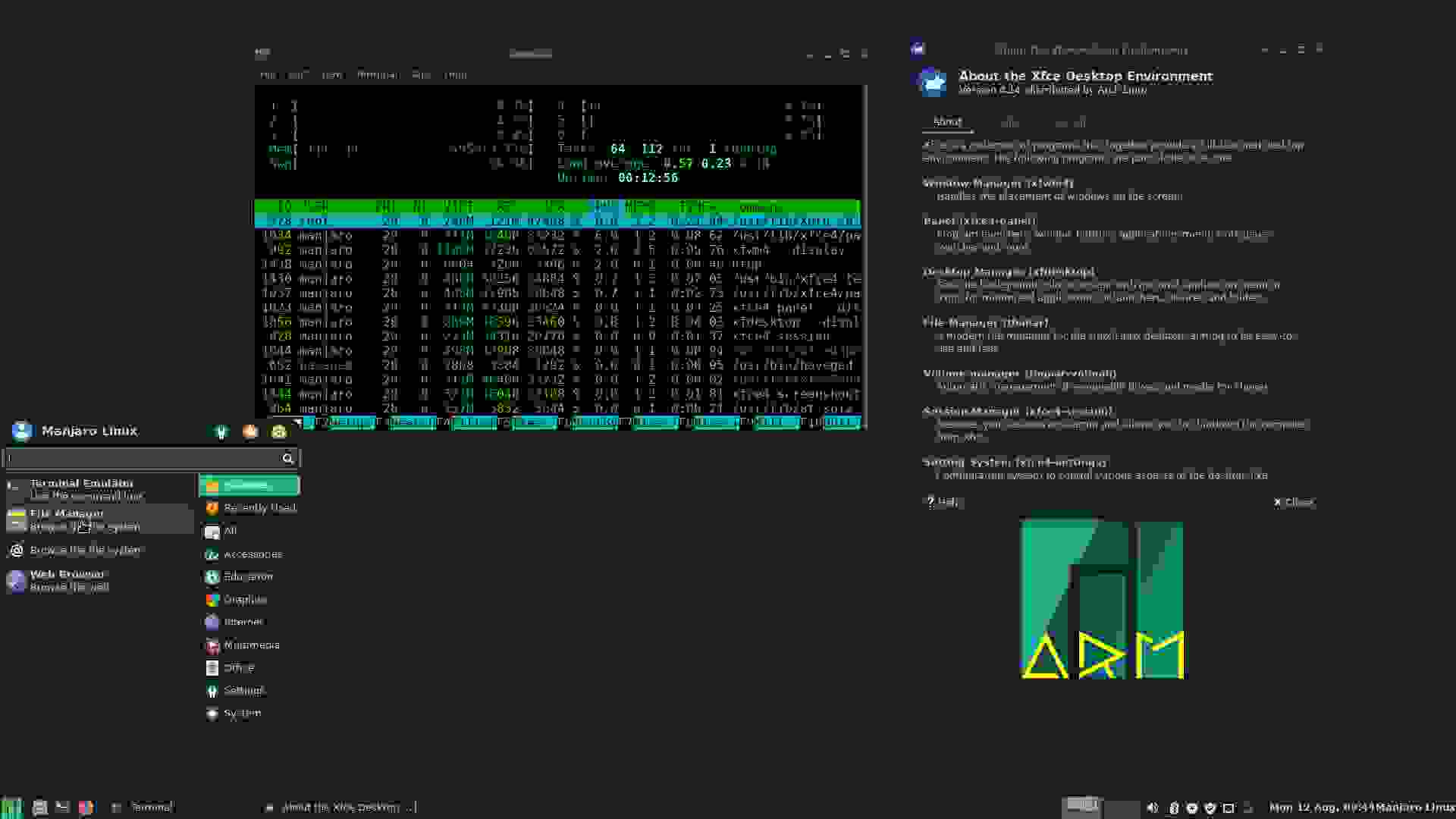Click the lock screen icon in menu header
The image size is (1456, 819).
click(250, 432)
